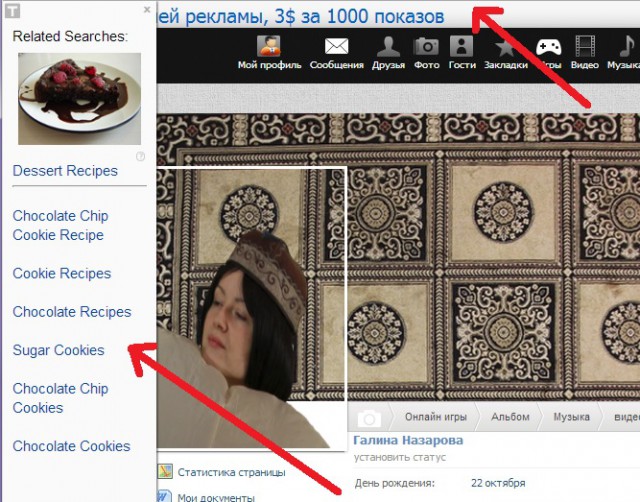Open Видео film icon
The width and height of the screenshot is (640, 502).
[x=585, y=46]
